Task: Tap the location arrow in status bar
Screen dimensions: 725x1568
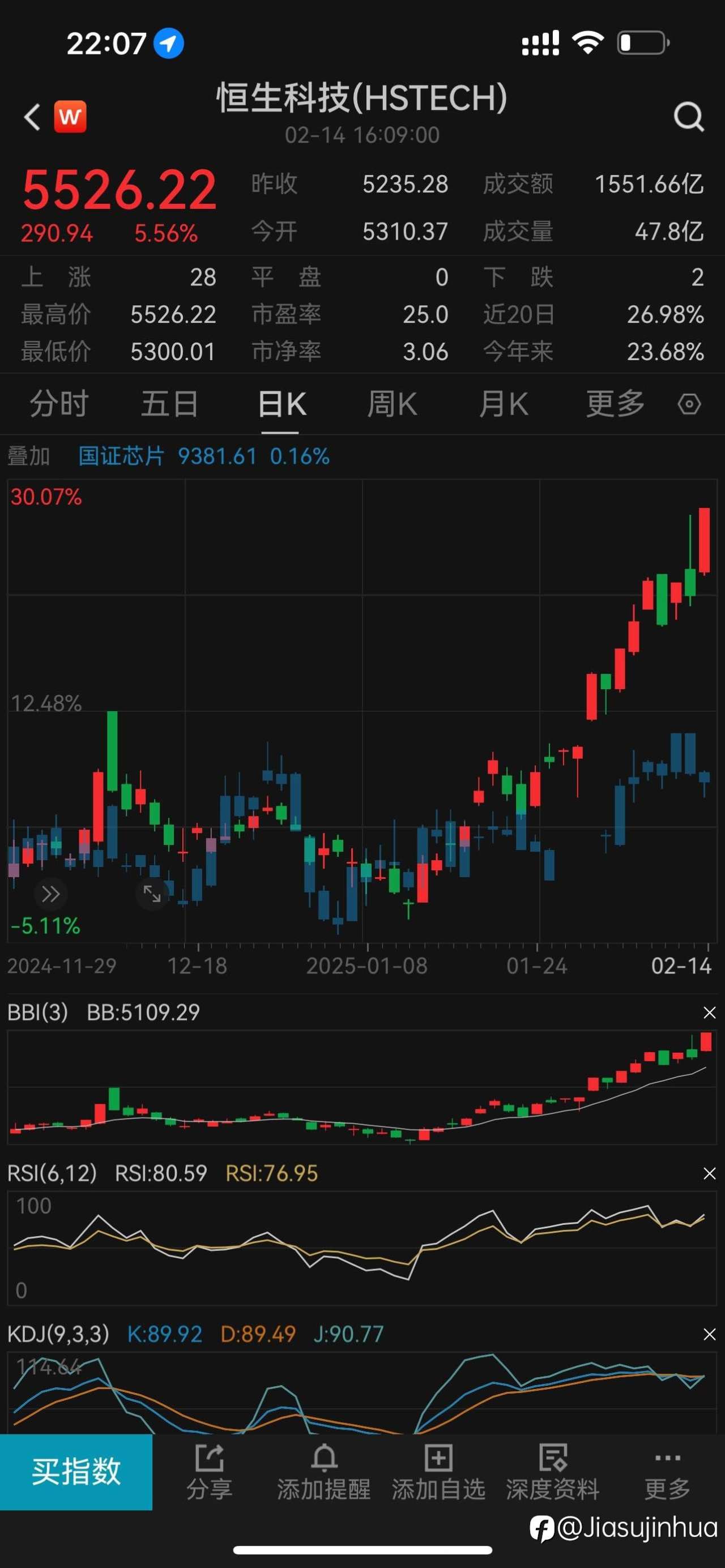Action: [168, 43]
